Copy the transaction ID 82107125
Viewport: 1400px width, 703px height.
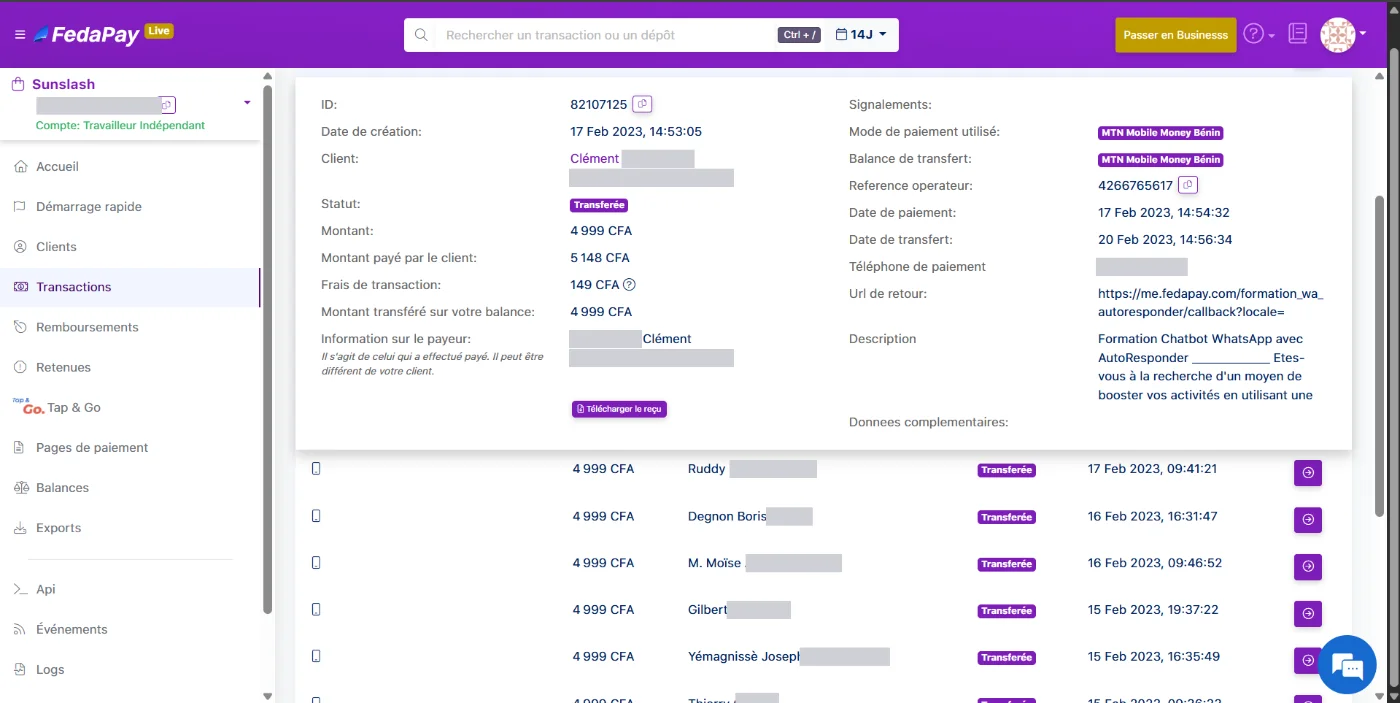pyautogui.click(x=643, y=104)
